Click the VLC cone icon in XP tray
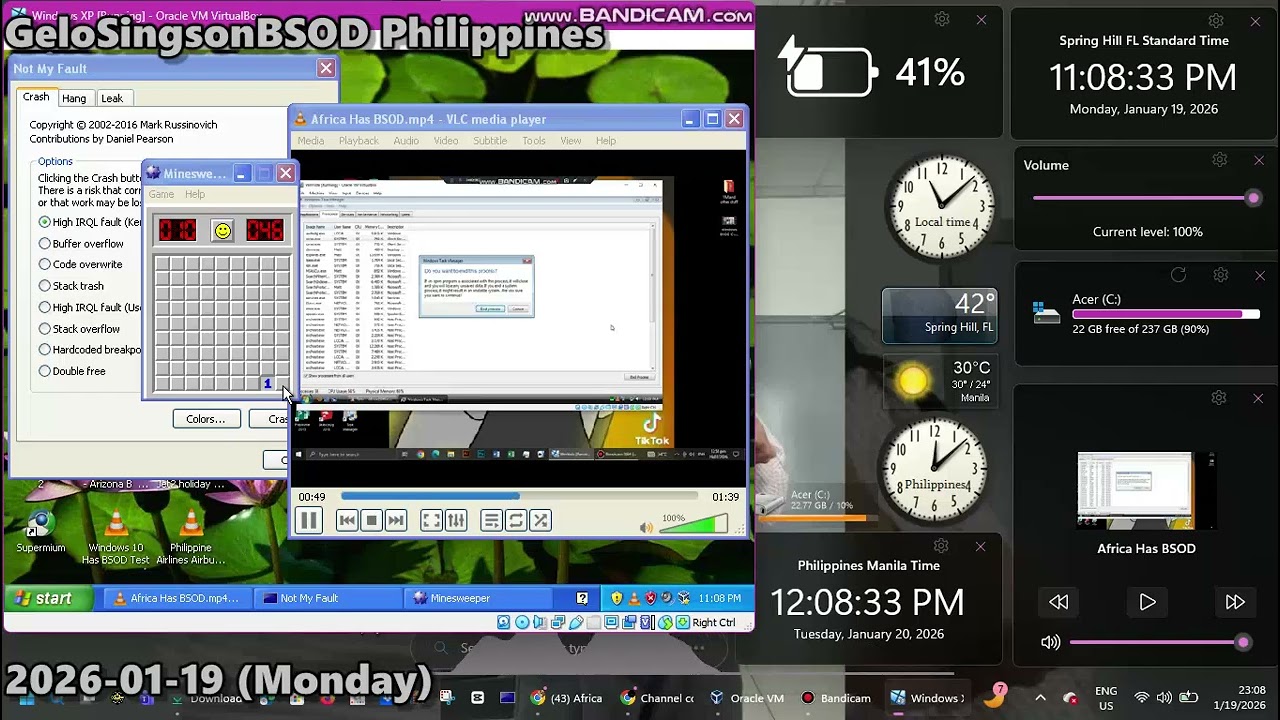The image size is (1280, 720). (633, 598)
